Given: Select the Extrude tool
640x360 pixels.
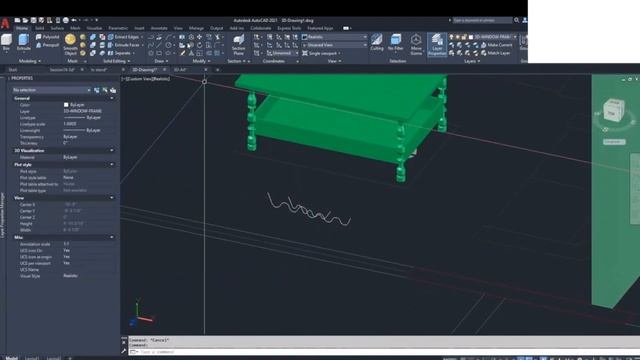Looking at the screenshot, I should point(24,42).
